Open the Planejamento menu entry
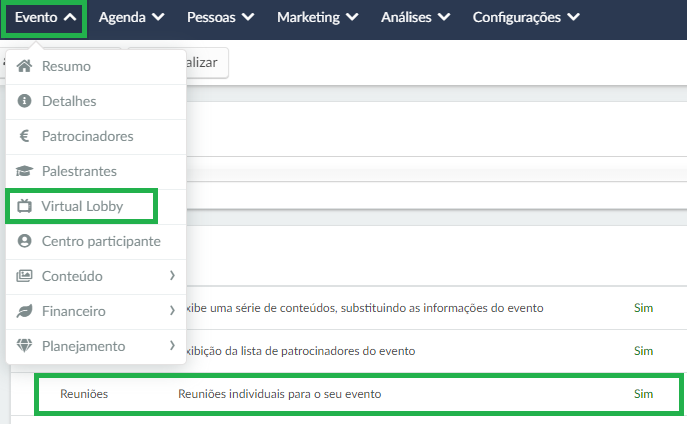Screen dimensions: 687x424 click(x=96, y=347)
